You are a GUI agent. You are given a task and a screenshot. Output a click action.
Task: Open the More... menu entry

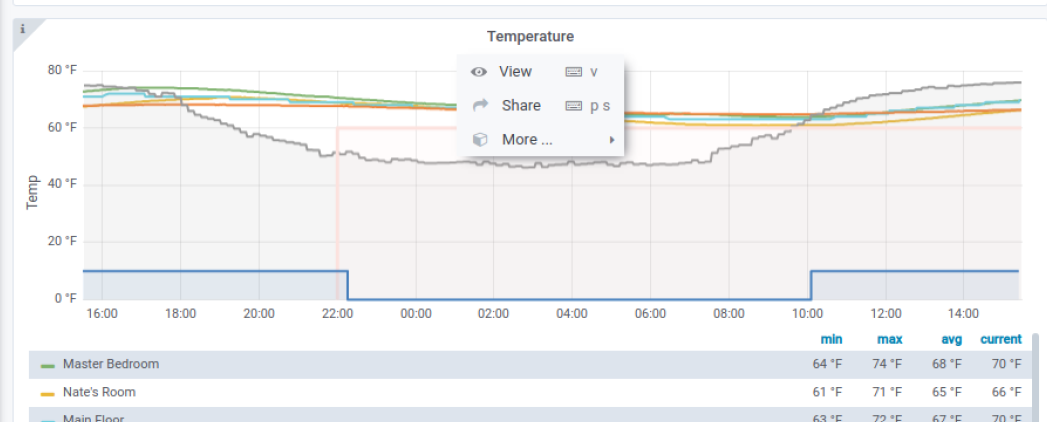[527, 140]
